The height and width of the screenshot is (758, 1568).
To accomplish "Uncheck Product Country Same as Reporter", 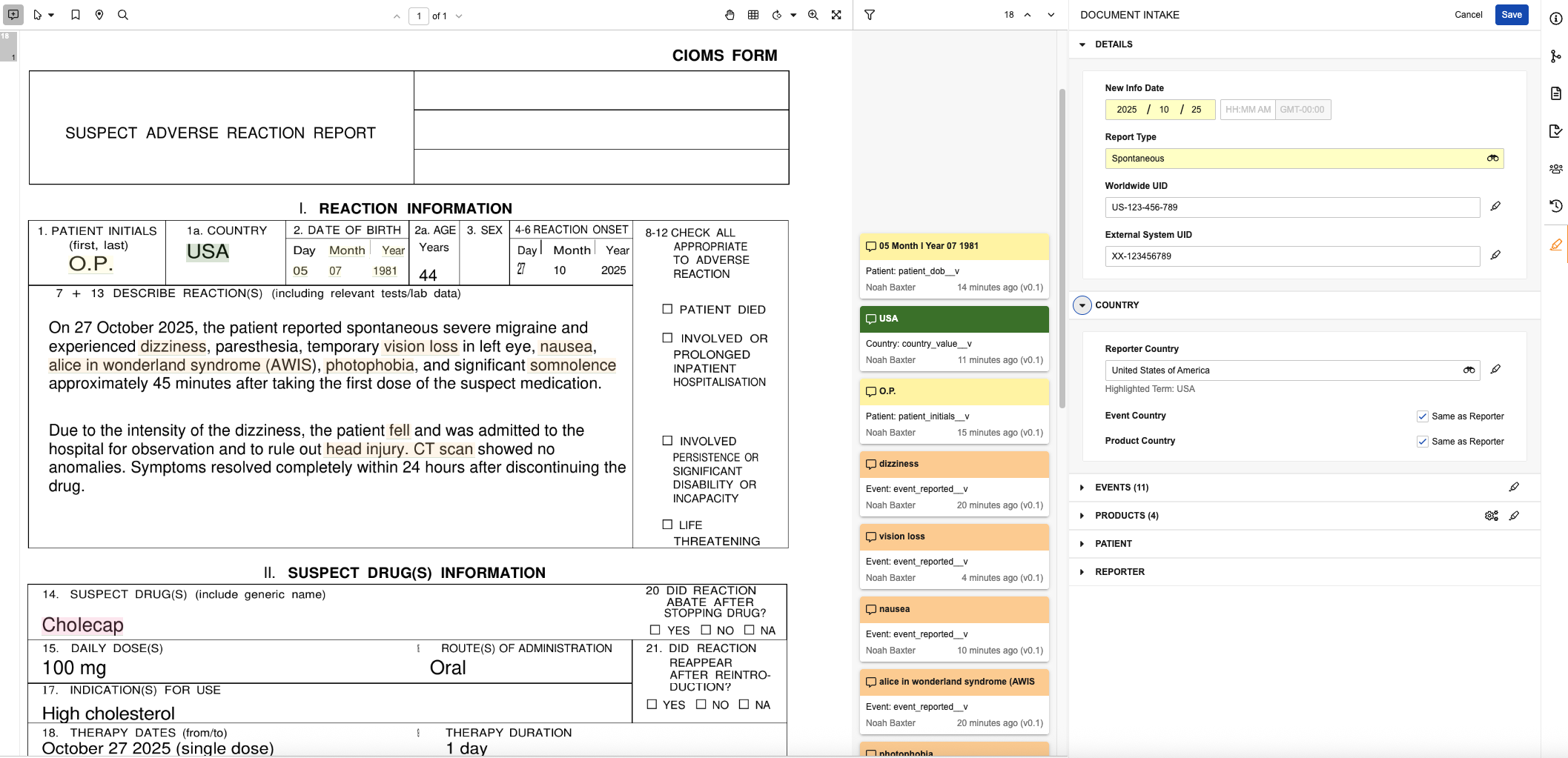I will click(1422, 442).
